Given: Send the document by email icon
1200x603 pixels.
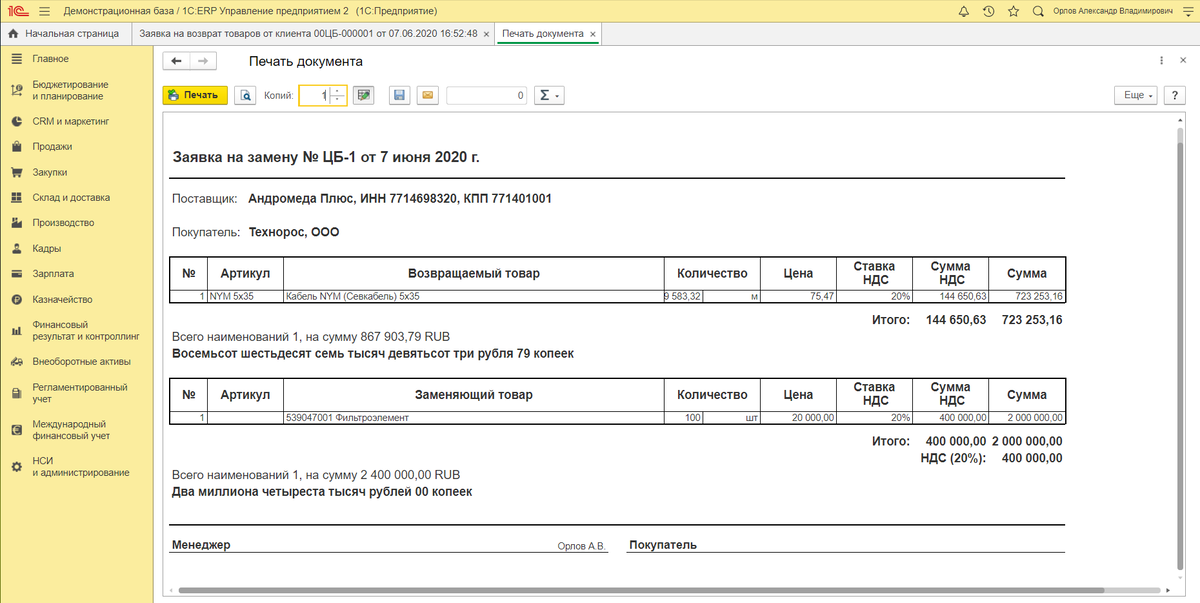Looking at the screenshot, I should click(427, 95).
